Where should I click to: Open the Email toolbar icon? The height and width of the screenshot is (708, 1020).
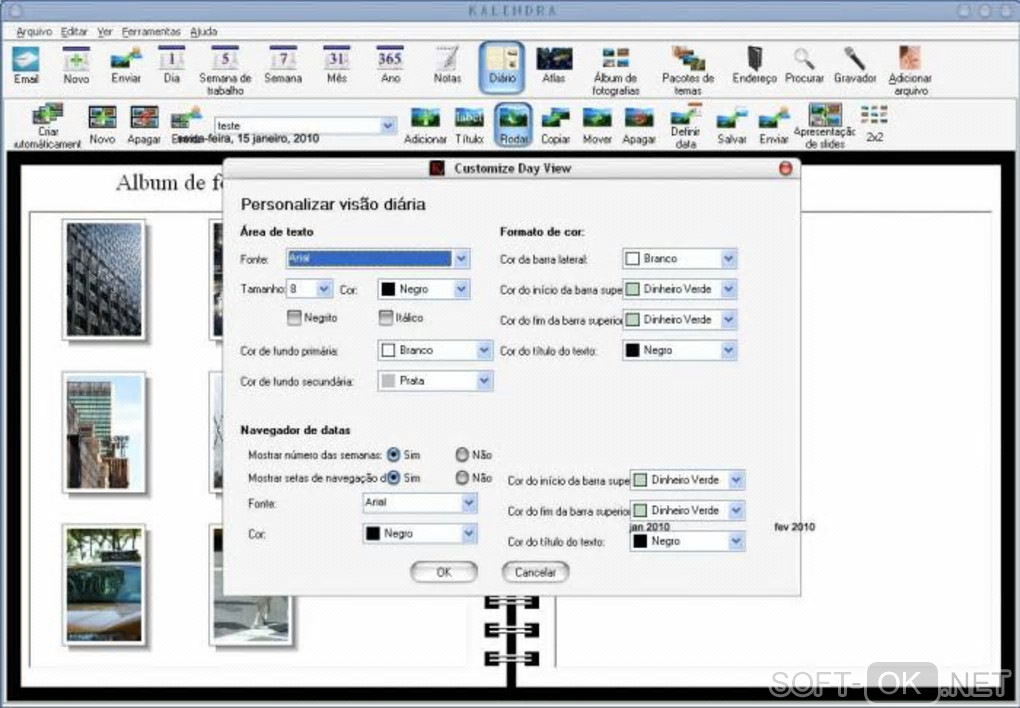(26, 65)
